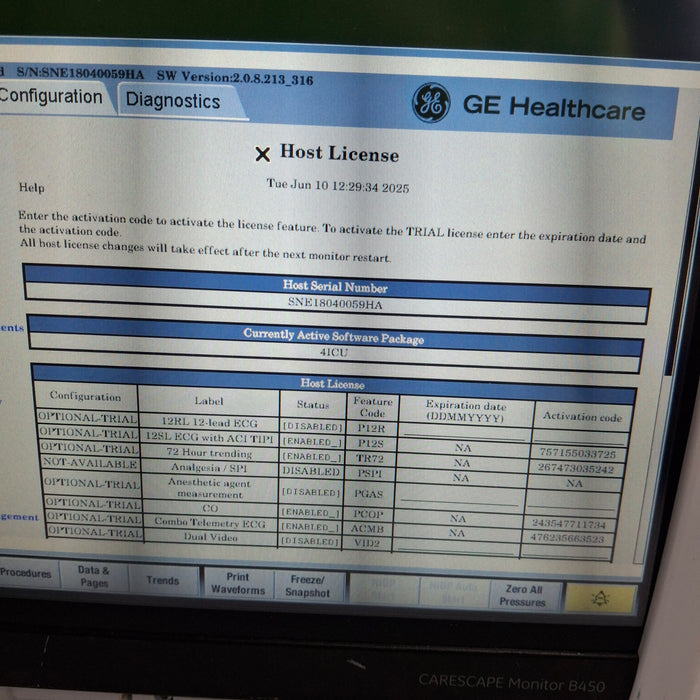Select the 72 Hour trending label

(209, 453)
